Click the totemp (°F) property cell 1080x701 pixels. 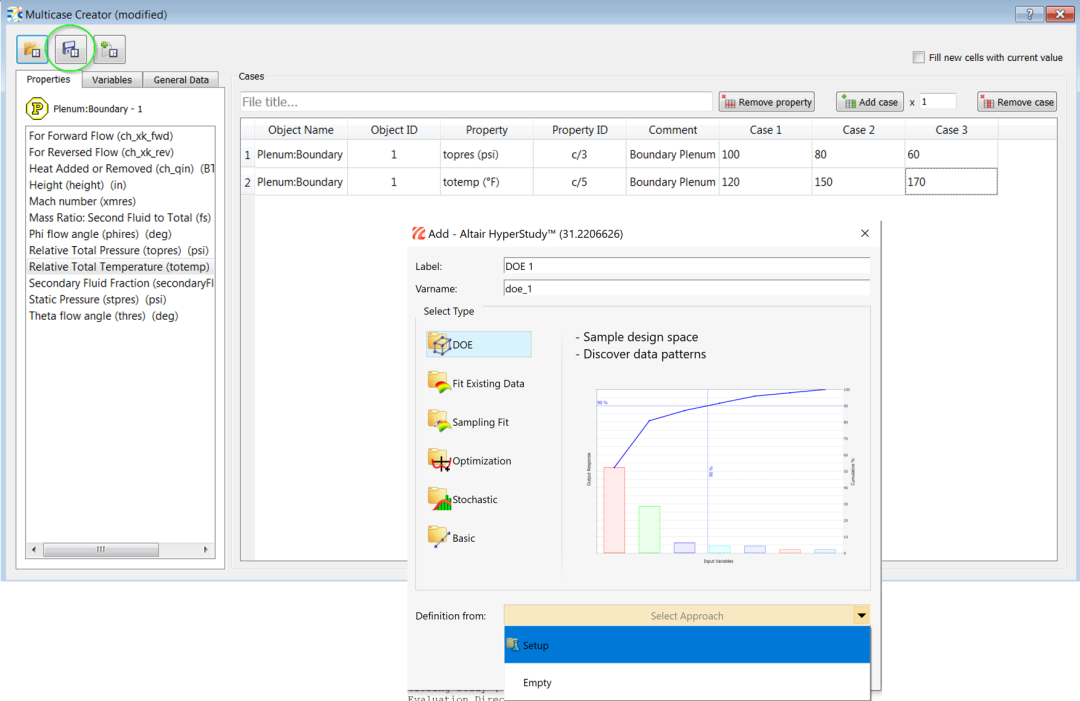click(x=486, y=182)
